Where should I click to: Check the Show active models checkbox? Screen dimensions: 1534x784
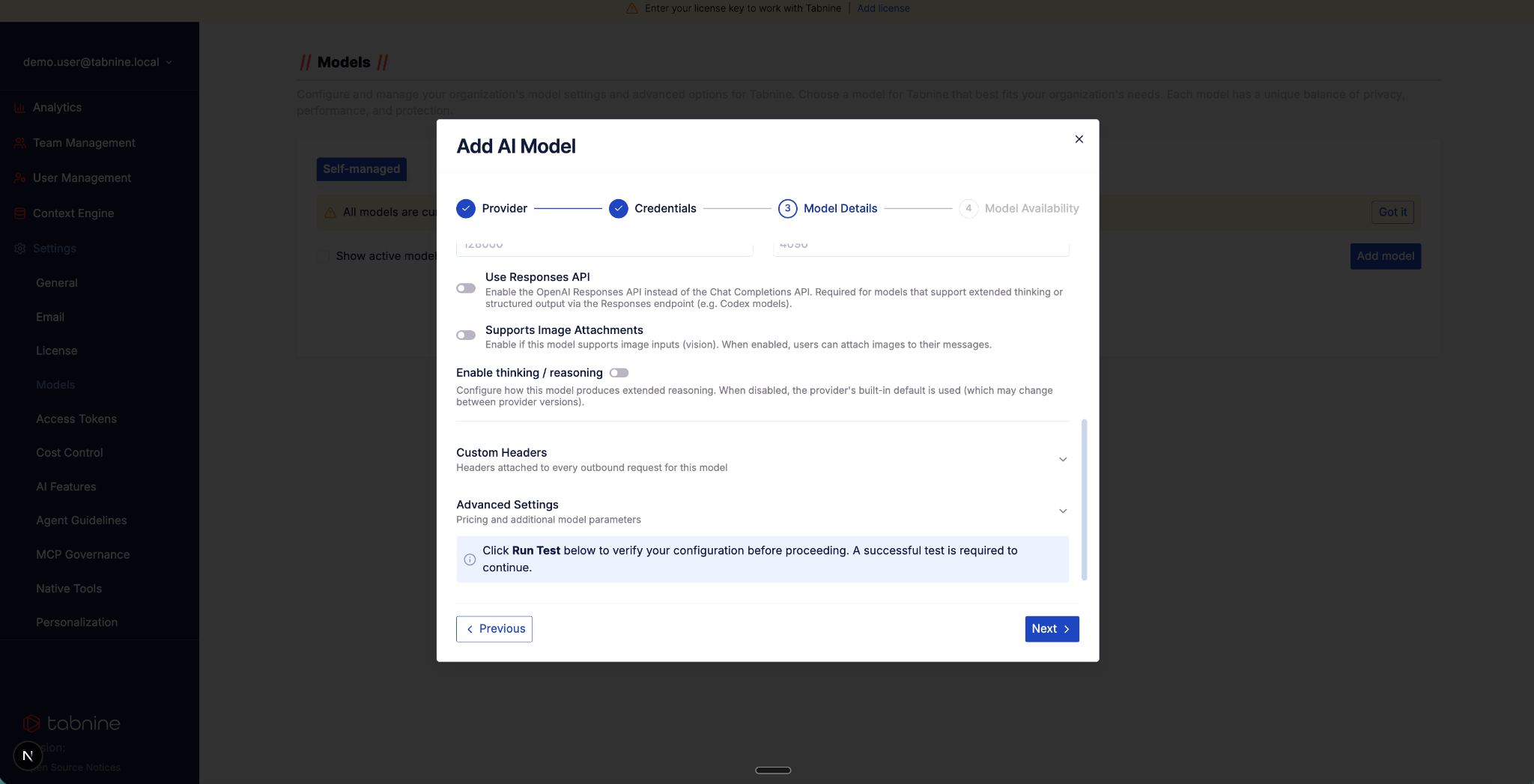click(323, 256)
